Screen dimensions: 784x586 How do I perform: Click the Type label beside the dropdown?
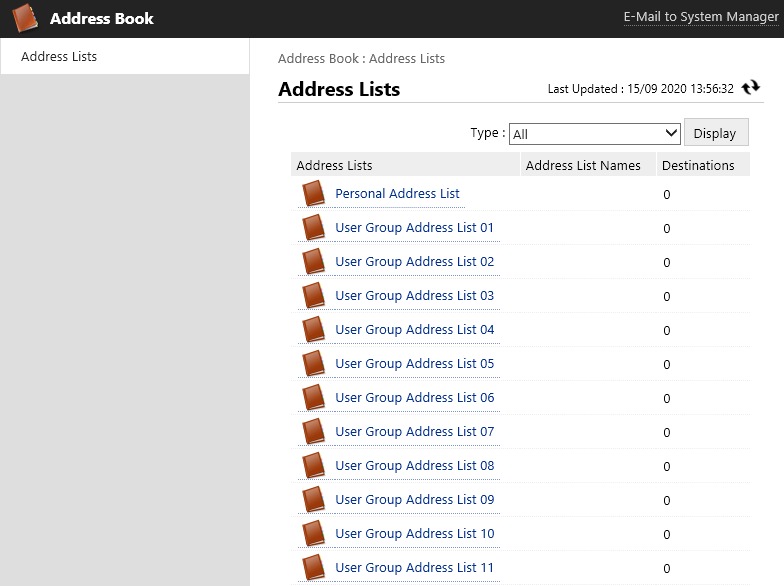point(488,133)
